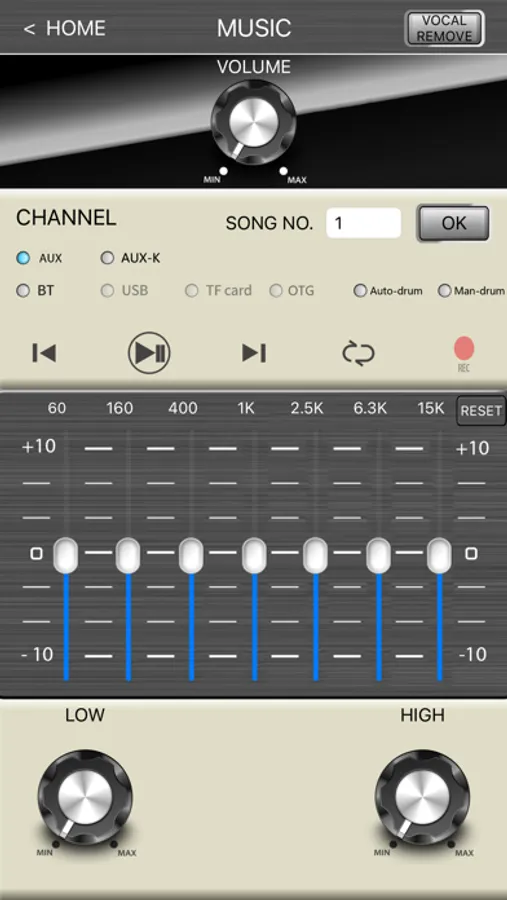Skip to the previous track
Screen dimensions: 507x900
tap(44, 353)
